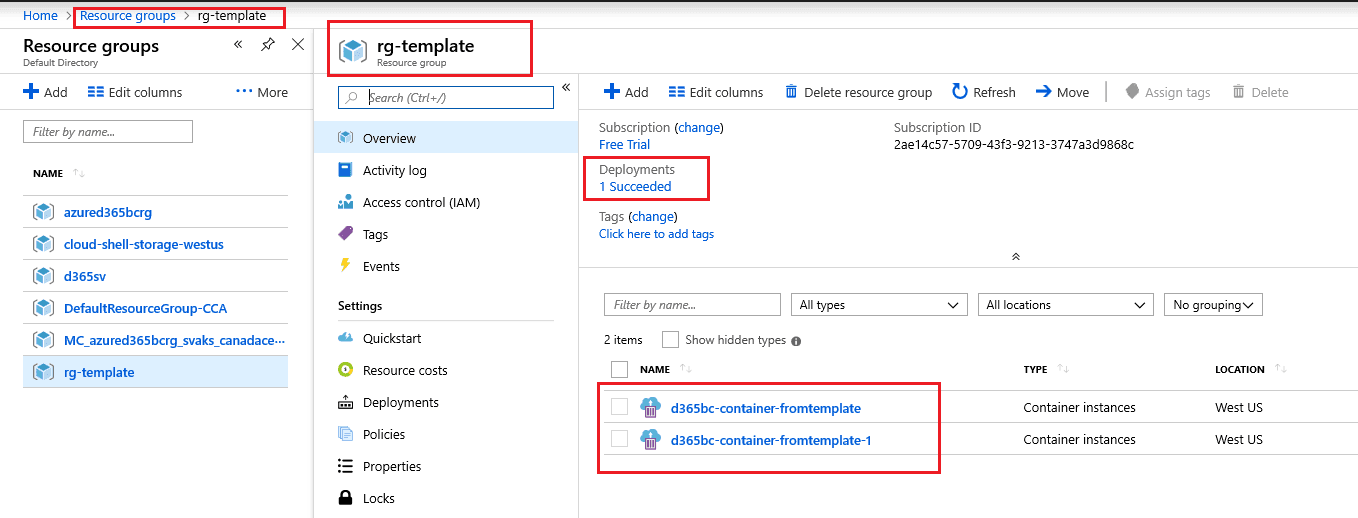Screen dimensions: 1358x518
Task: Check the d365bc-container-fromtemplate-1 row checkbox
Action: [x=619, y=439]
